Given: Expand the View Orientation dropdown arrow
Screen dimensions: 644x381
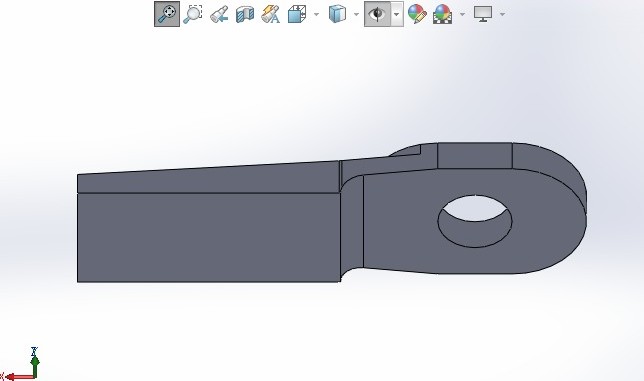Looking at the screenshot, I should [x=316, y=14].
